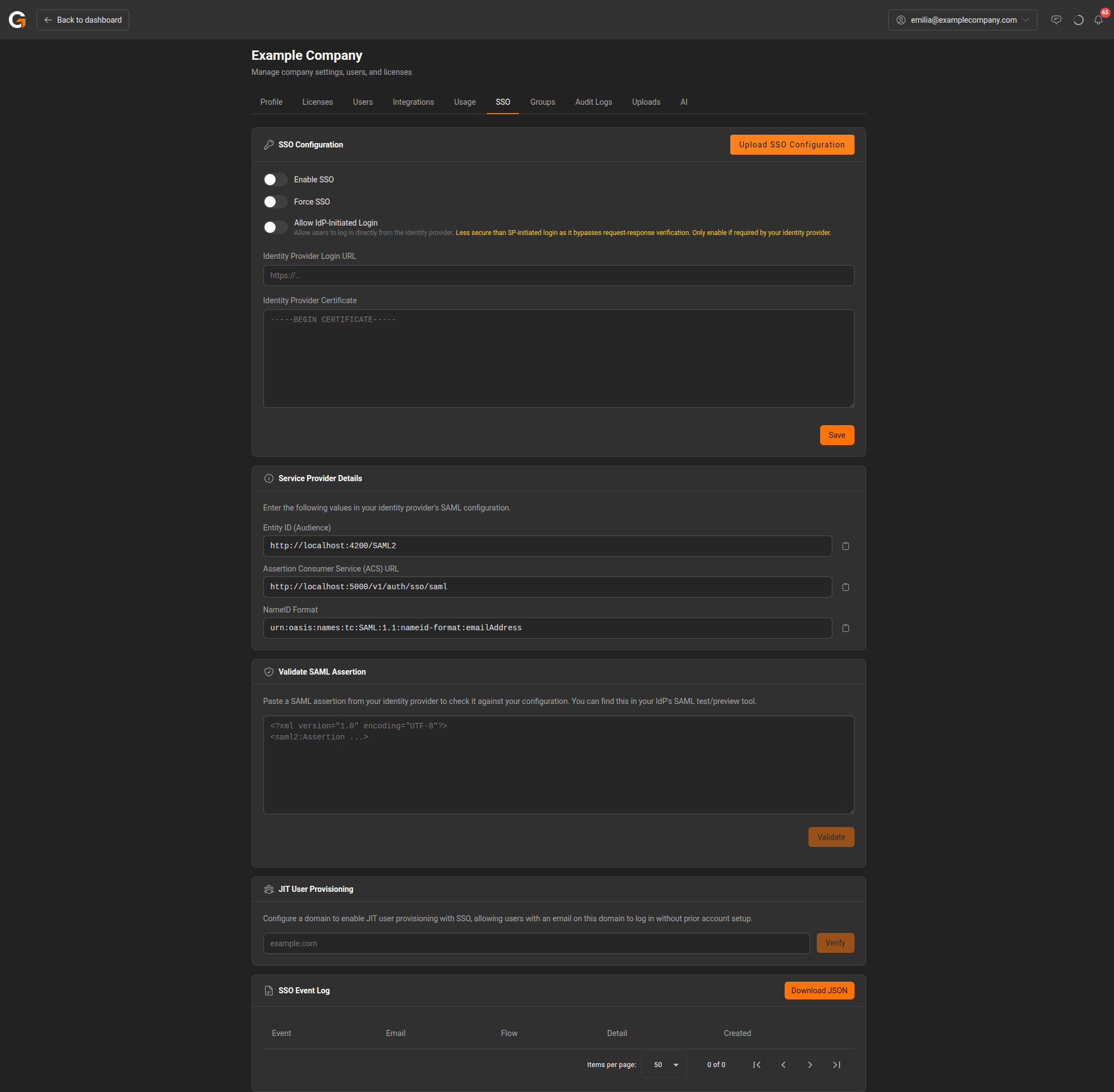
Task: Open the items per page dropdown
Action: point(665,1064)
